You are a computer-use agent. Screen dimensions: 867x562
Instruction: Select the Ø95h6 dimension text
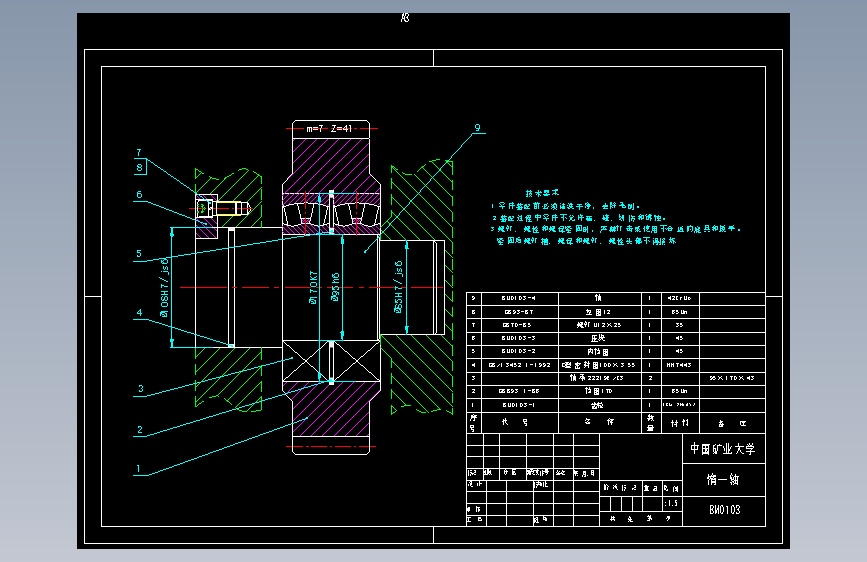point(335,287)
